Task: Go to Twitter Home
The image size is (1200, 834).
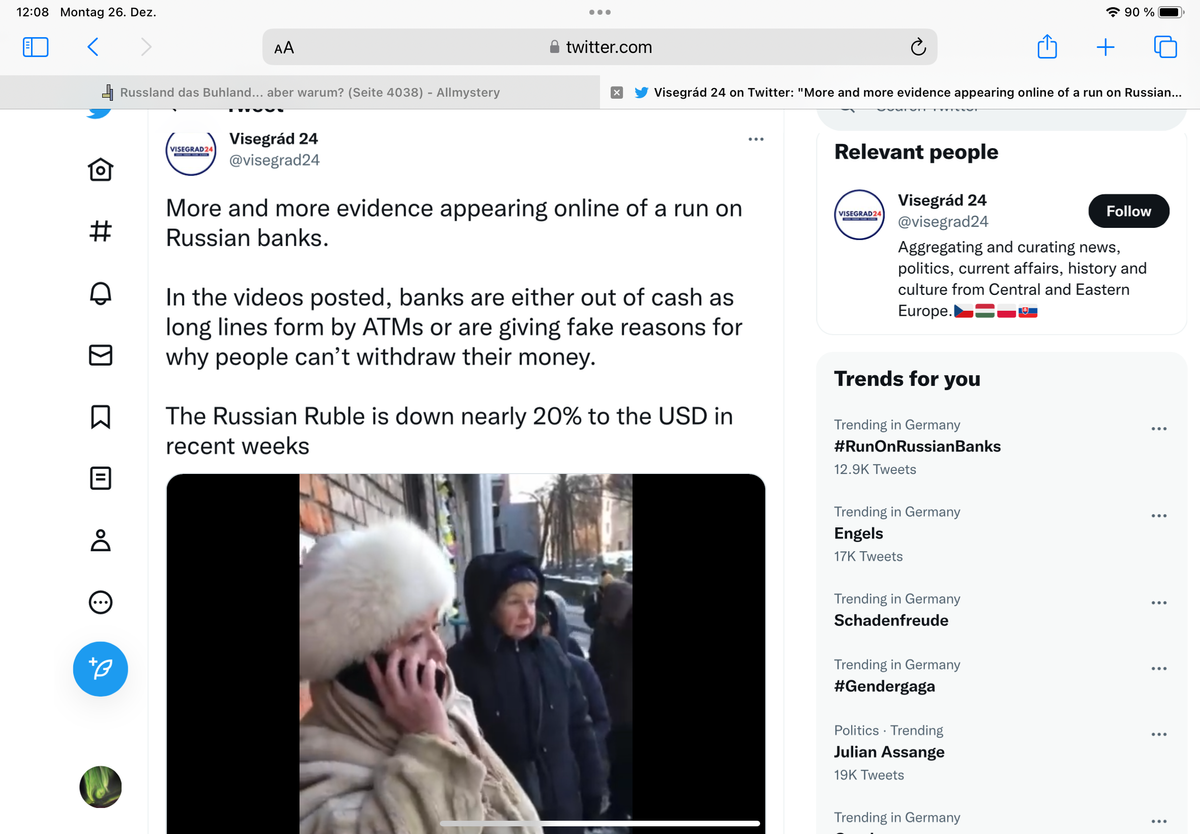Action: [100, 169]
